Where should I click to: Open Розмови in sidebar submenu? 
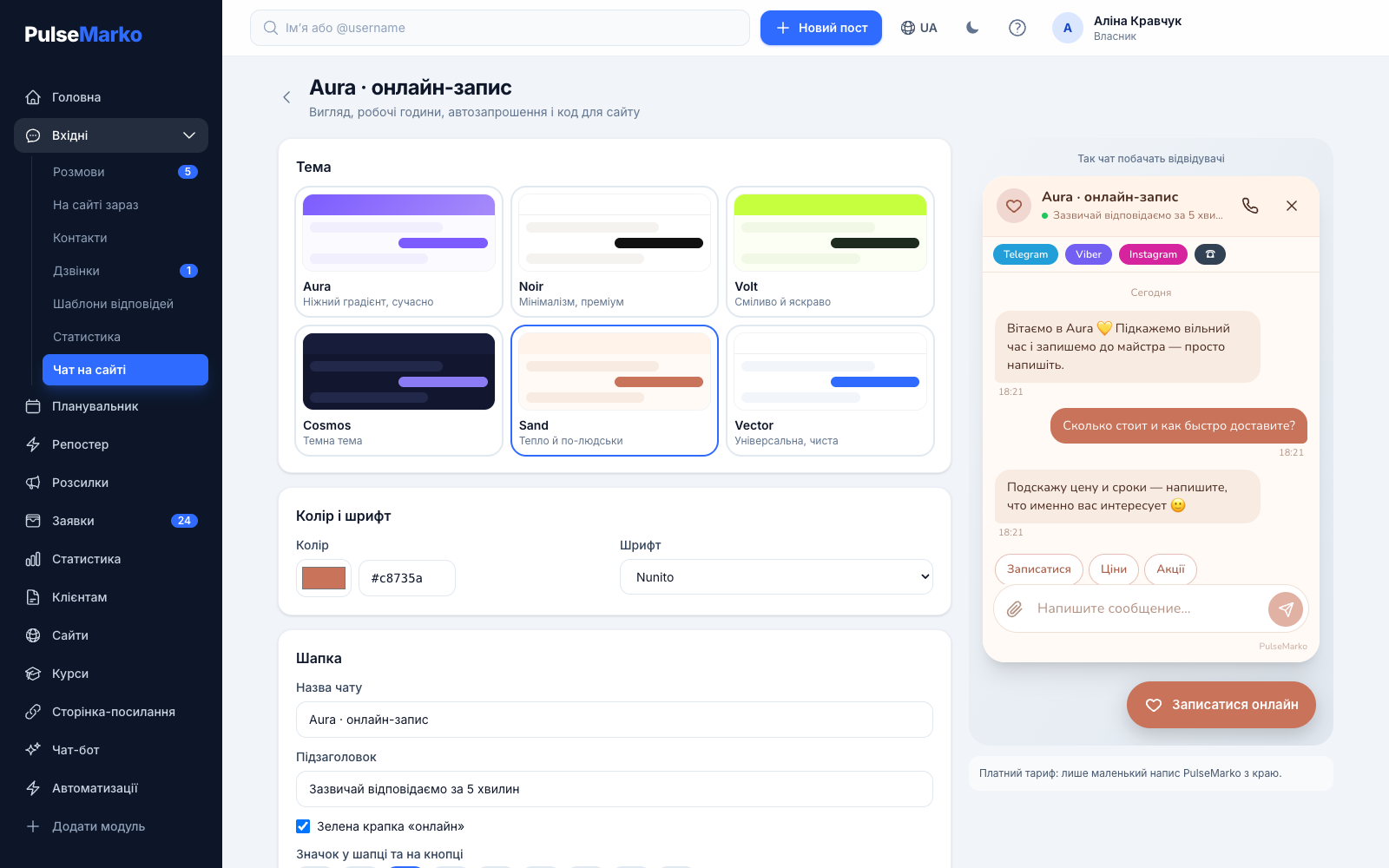pos(125,172)
